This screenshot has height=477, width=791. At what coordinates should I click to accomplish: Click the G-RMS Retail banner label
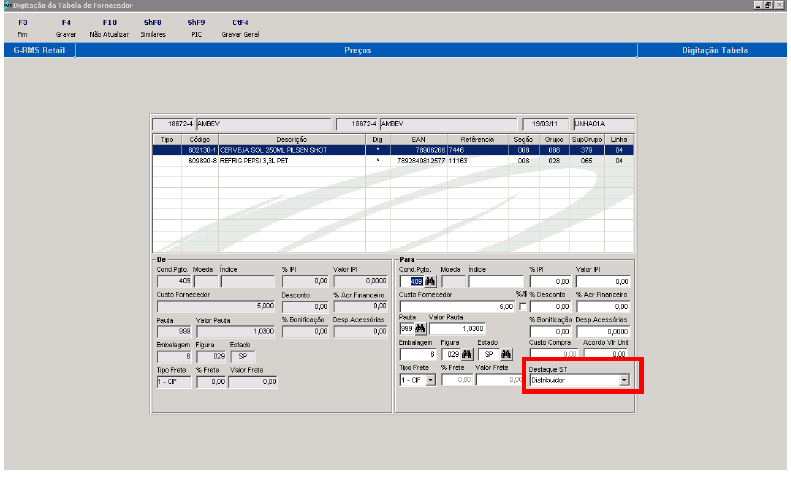point(39,50)
